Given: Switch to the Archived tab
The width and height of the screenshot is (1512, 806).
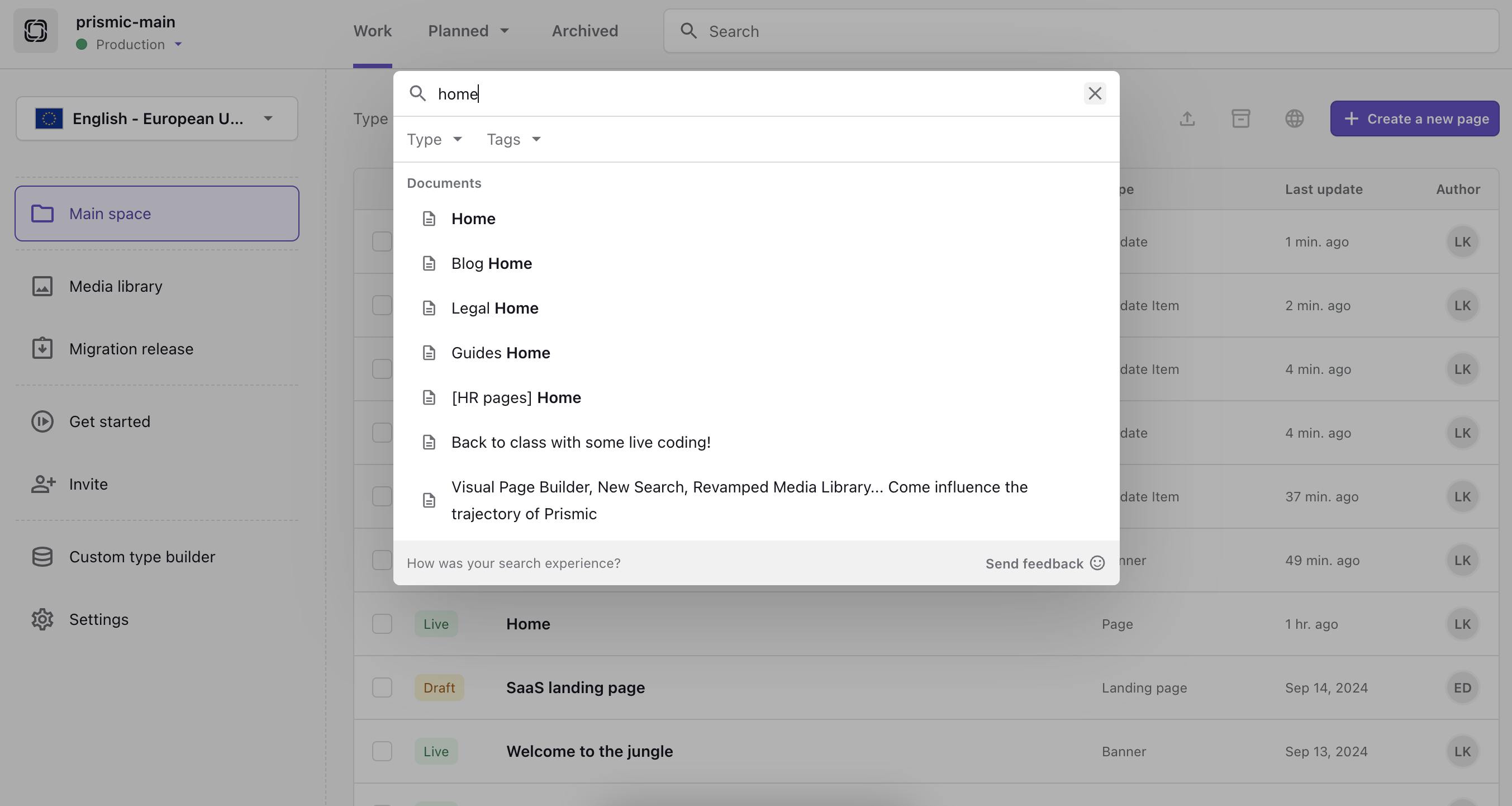Looking at the screenshot, I should (584, 31).
